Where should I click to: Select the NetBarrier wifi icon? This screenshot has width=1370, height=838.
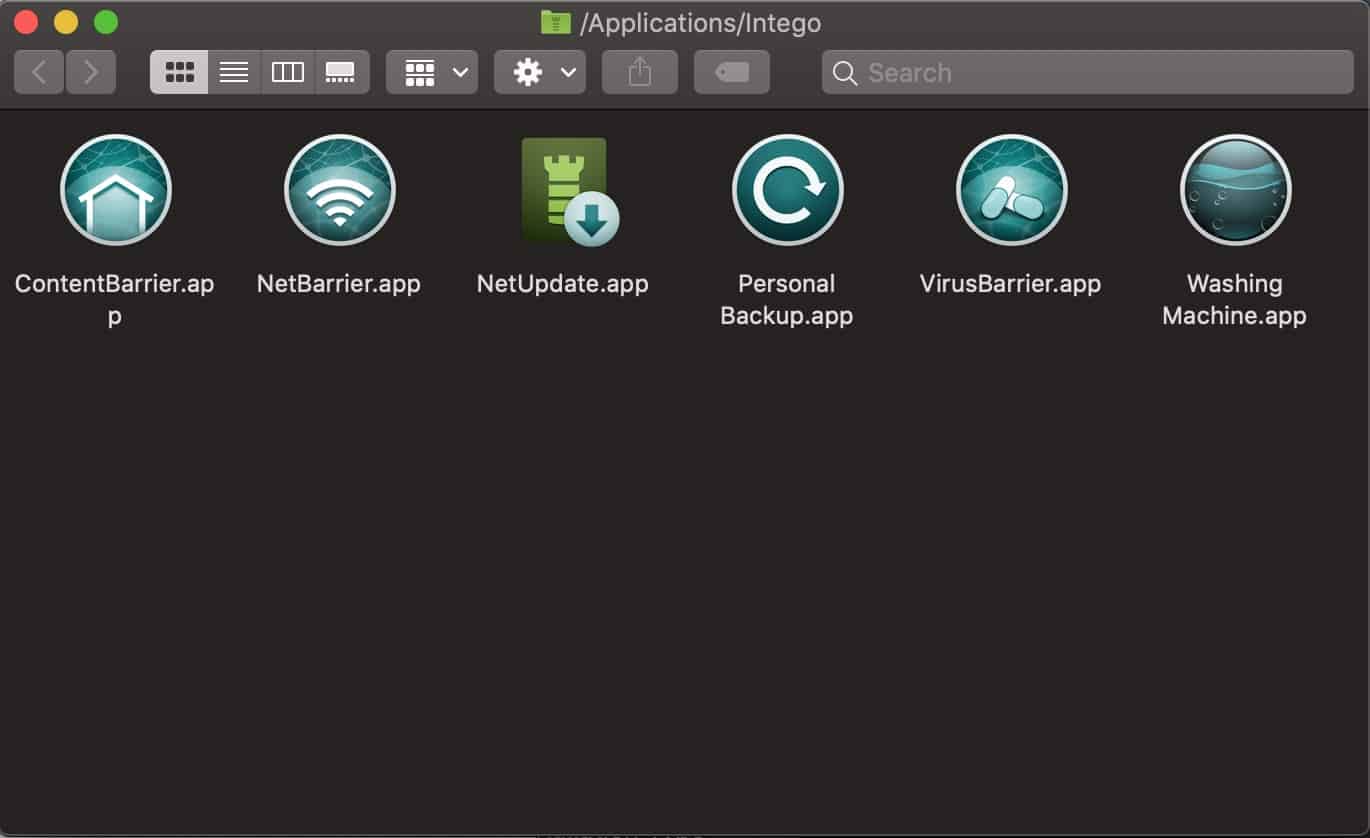tap(340, 190)
